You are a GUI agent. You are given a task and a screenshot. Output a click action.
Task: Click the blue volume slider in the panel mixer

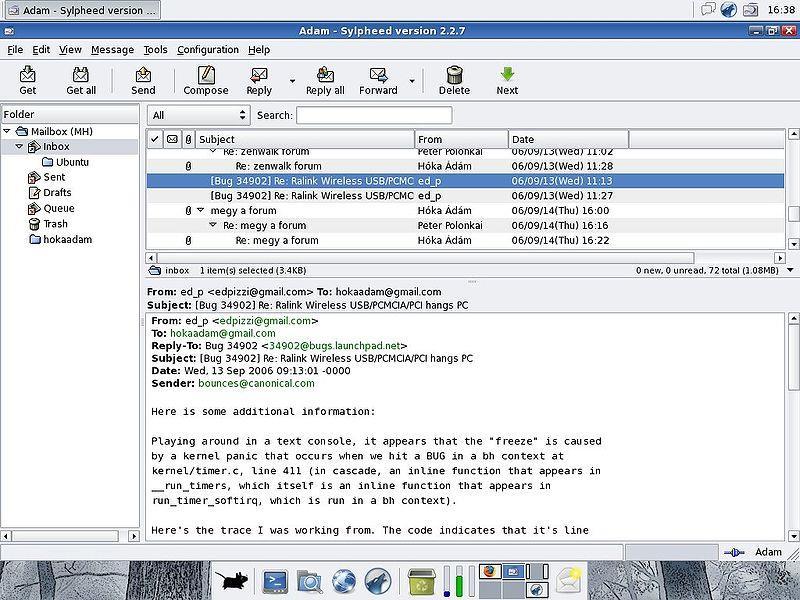coord(447,581)
